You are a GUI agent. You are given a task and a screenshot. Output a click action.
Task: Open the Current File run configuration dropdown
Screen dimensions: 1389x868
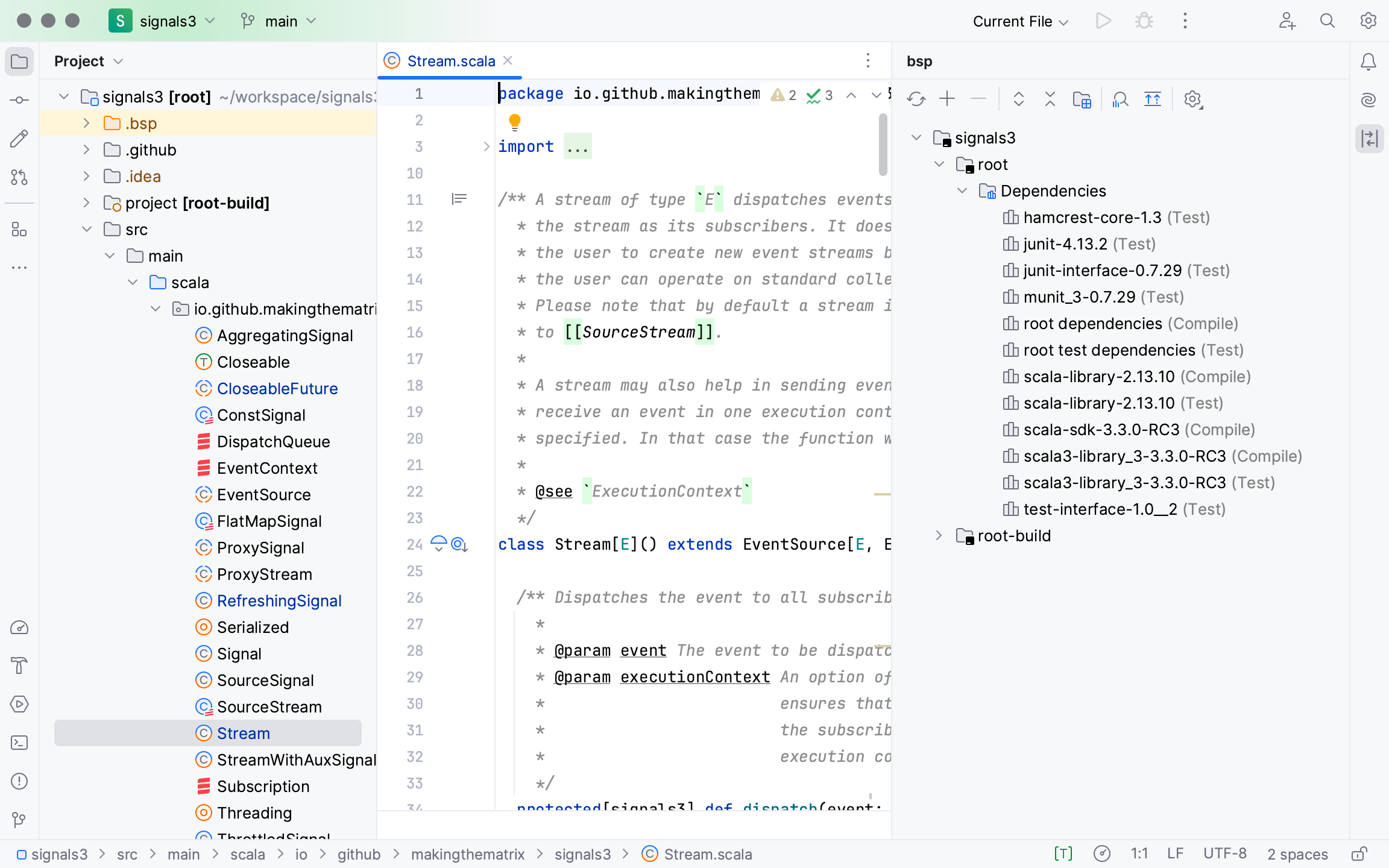tap(1020, 21)
